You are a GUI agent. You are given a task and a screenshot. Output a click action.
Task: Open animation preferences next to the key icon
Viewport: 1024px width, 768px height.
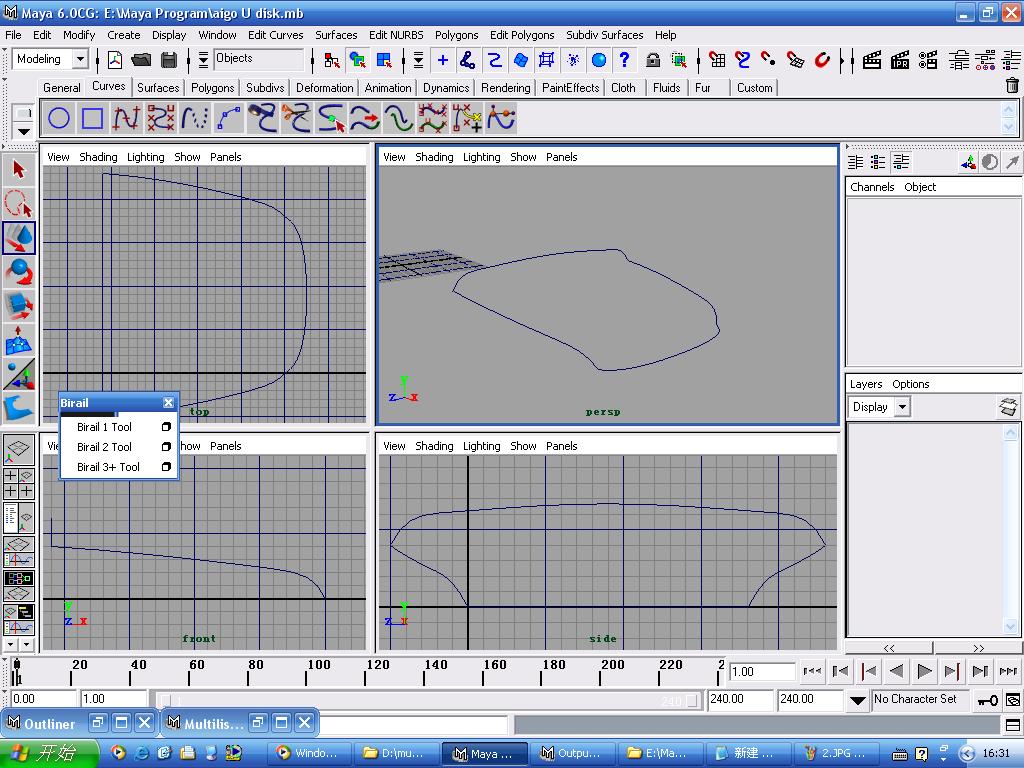(x=1013, y=700)
